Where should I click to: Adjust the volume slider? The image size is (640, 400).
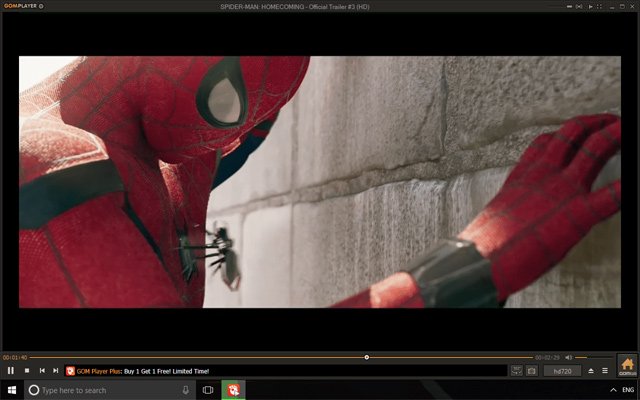(594, 358)
